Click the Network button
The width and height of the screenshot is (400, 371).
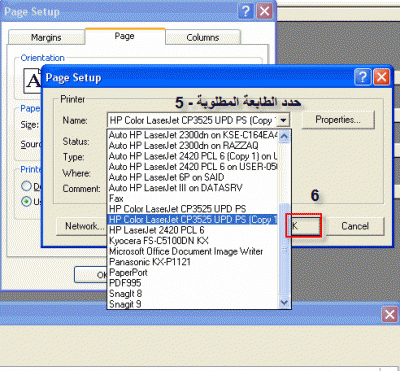[x=82, y=226]
